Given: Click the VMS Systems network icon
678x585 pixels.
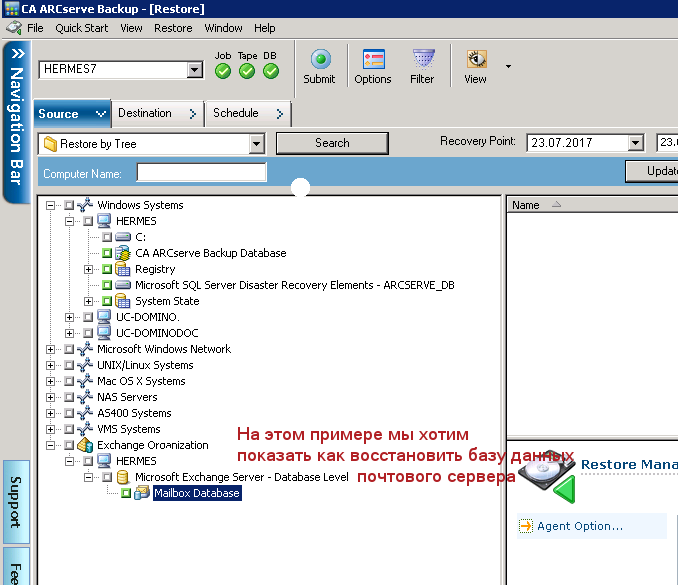Looking at the screenshot, I should pos(85,429).
